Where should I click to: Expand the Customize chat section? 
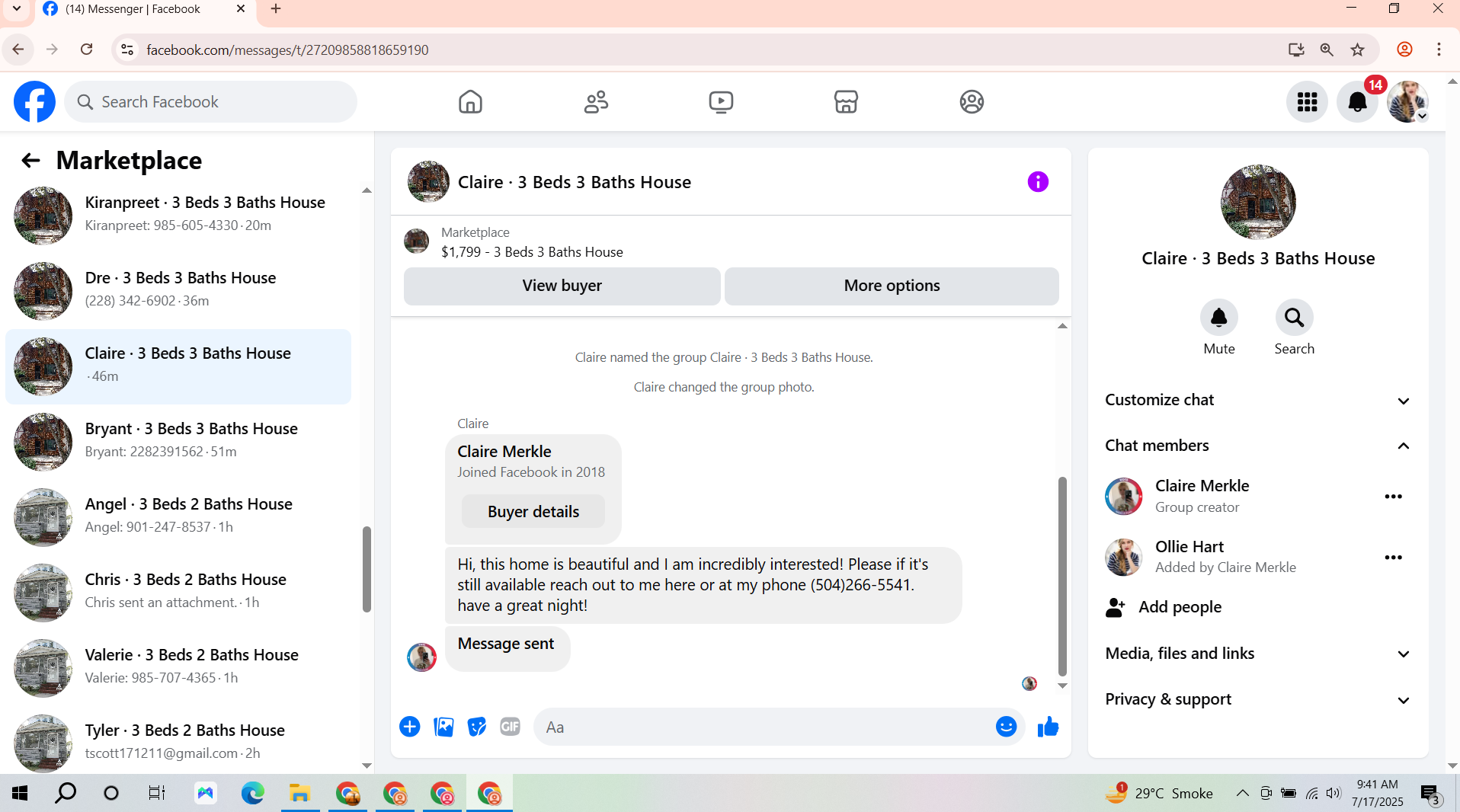click(x=1257, y=400)
